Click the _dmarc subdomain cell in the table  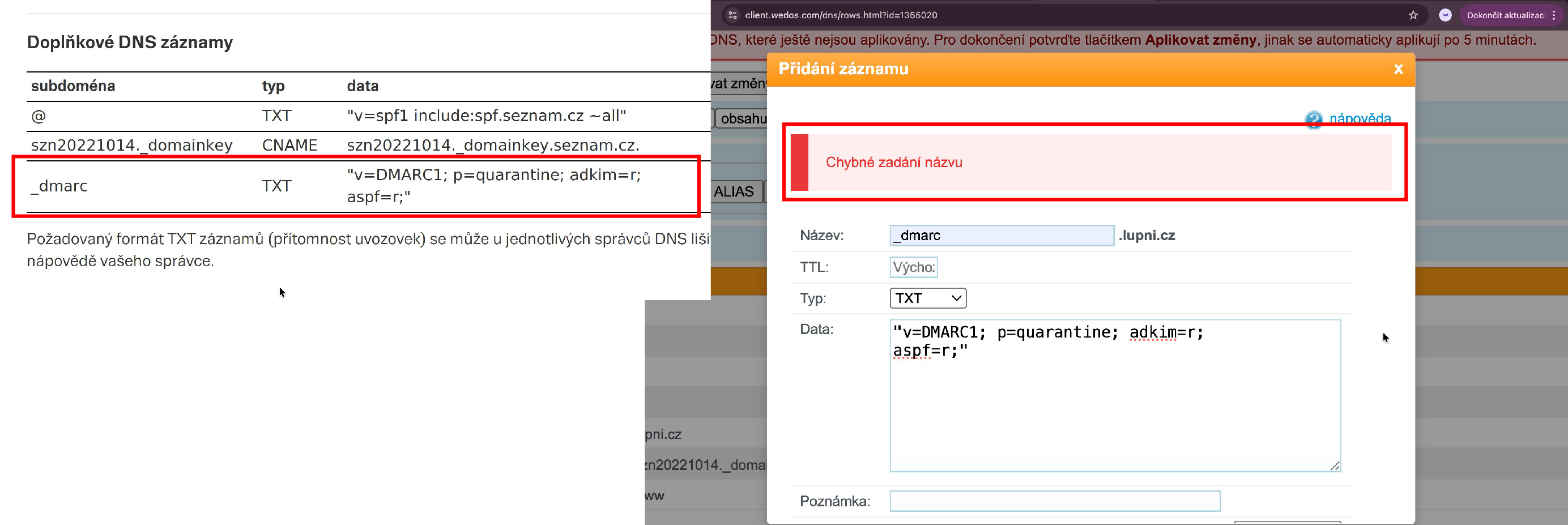[59, 186]
